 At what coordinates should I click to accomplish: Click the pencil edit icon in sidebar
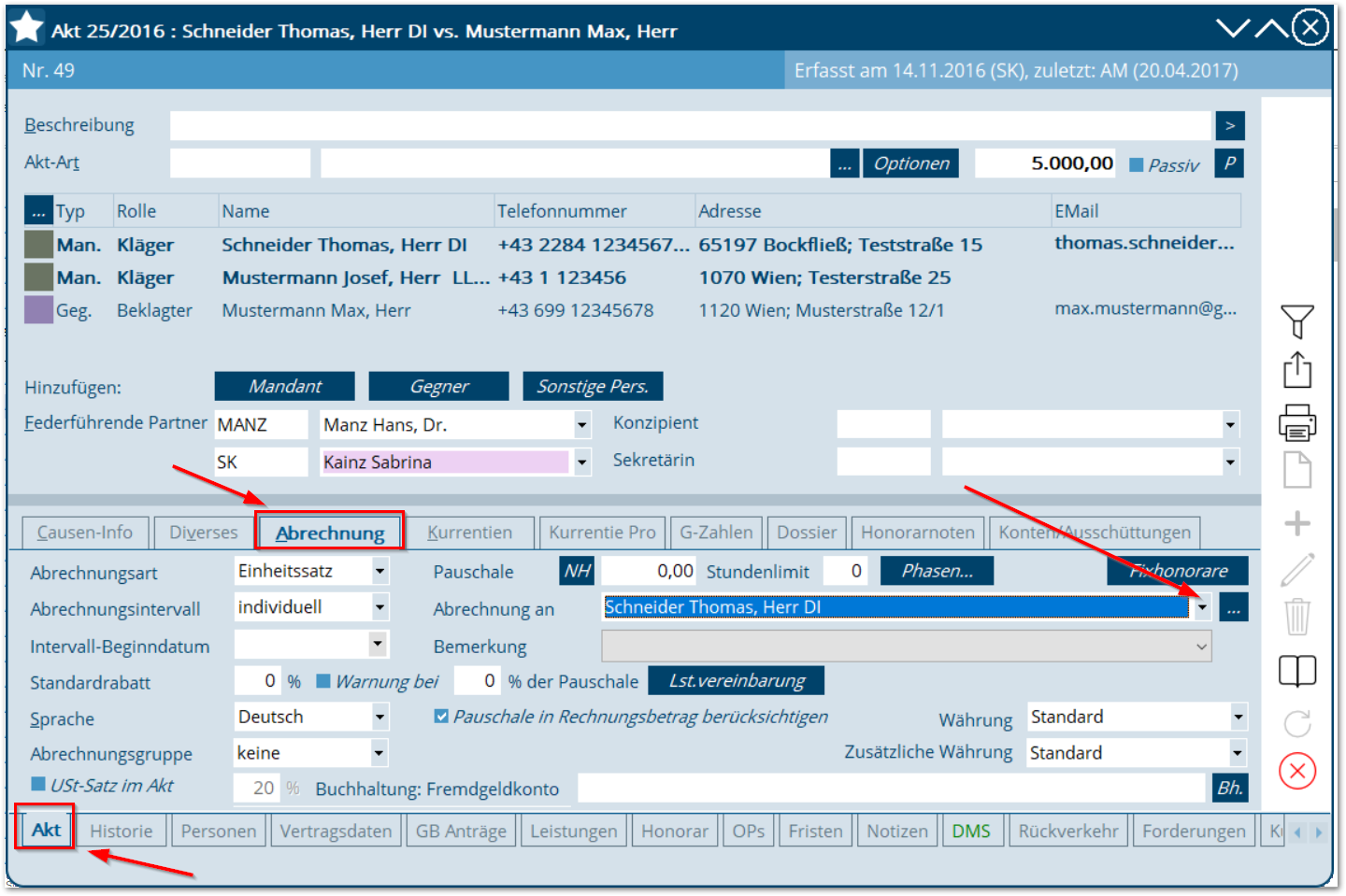pos(1297,569)
